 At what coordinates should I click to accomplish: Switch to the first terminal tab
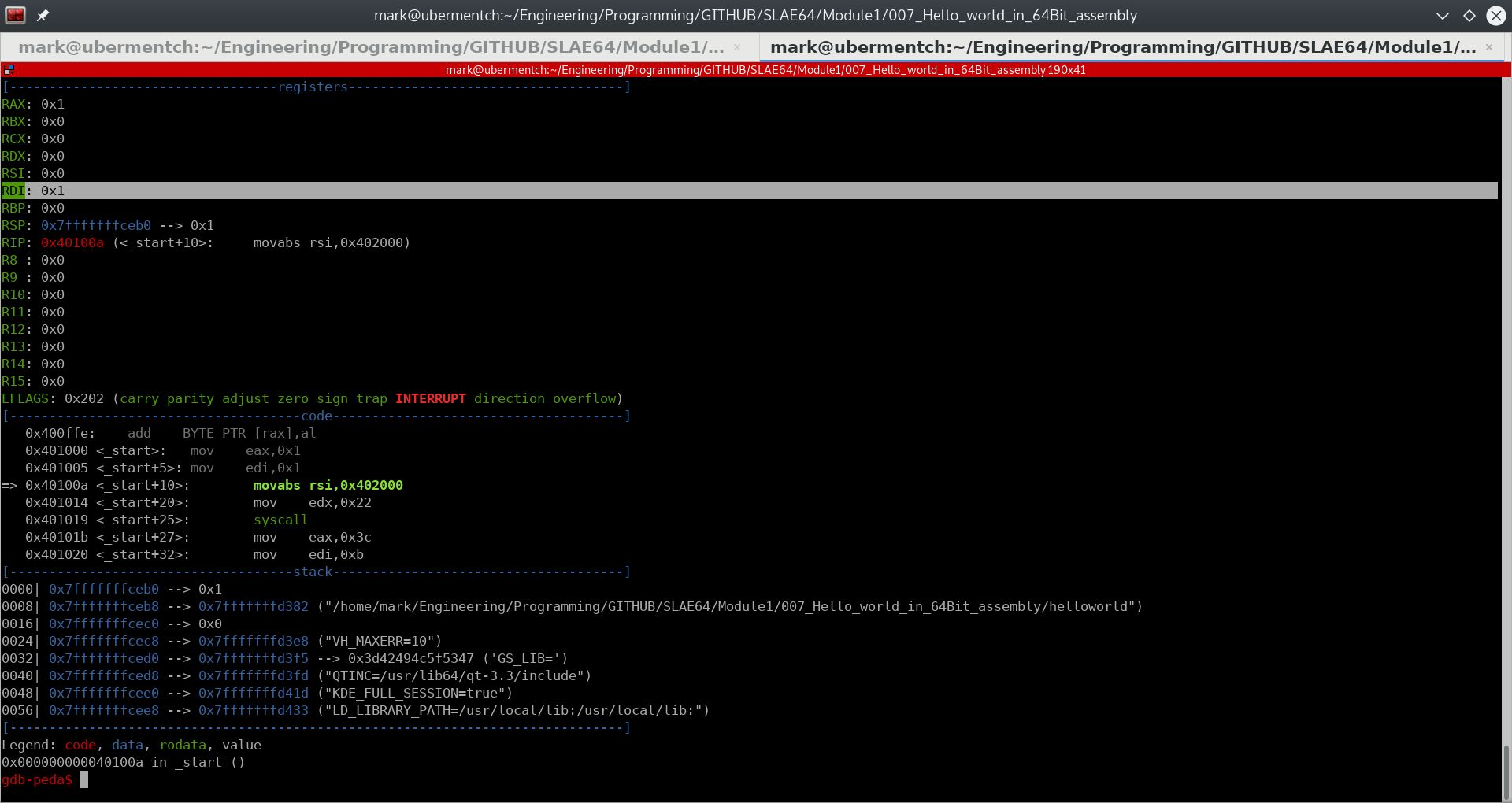[371, 47]
